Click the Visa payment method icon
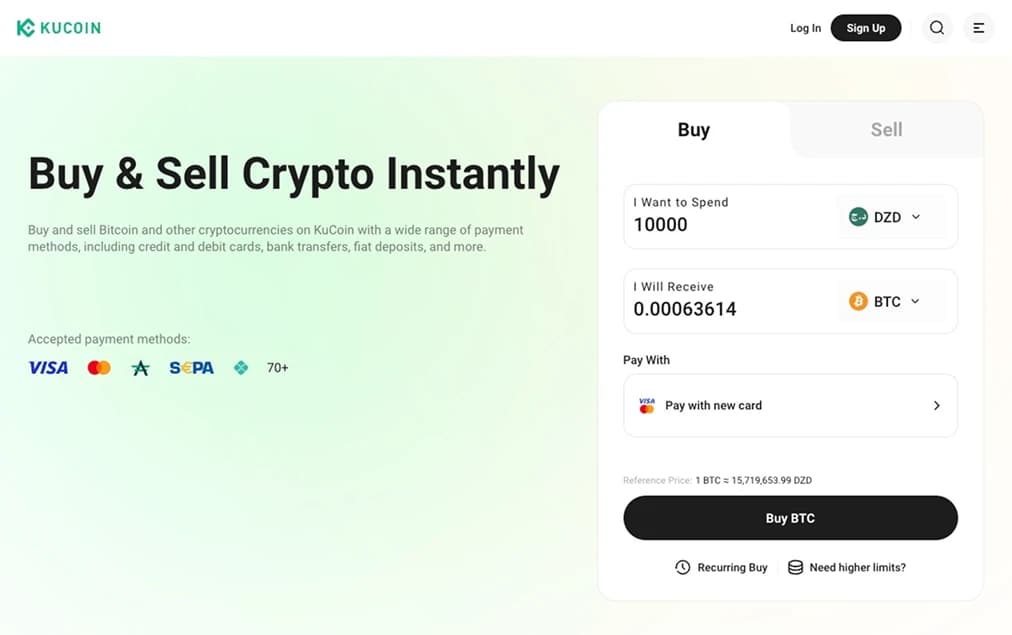This screenshot has height=635, width=1012. click(x=48, y=367)
